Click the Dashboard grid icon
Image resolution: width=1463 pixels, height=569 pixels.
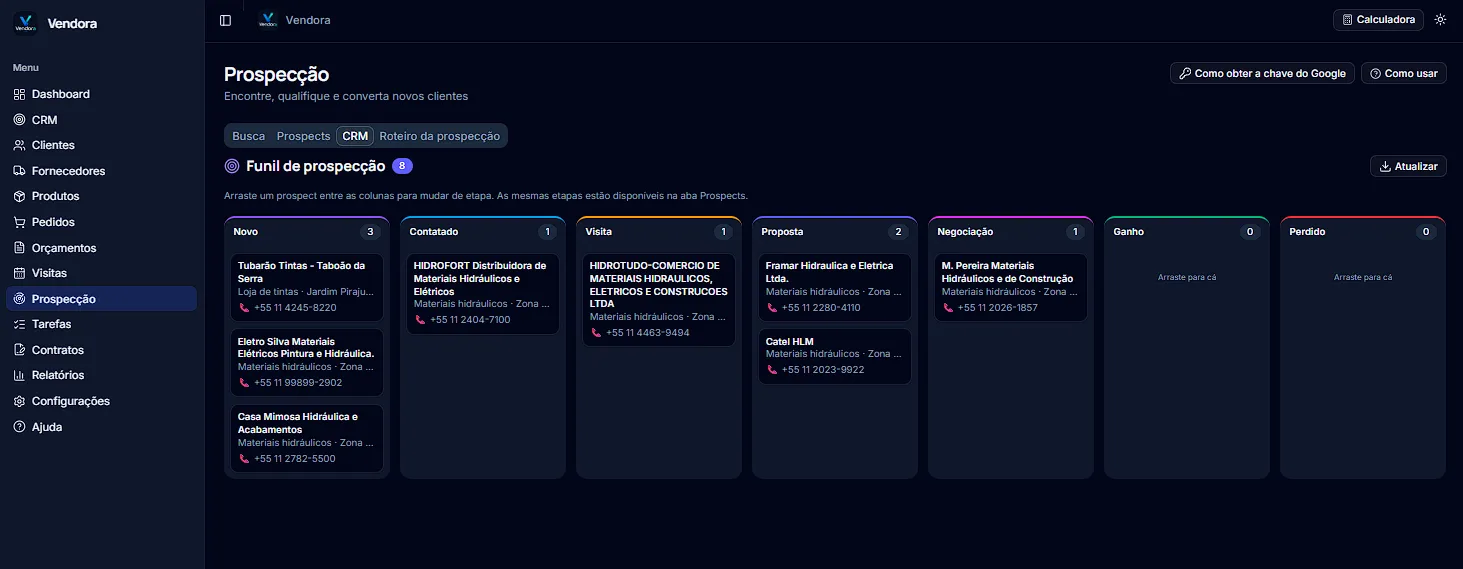20,94
